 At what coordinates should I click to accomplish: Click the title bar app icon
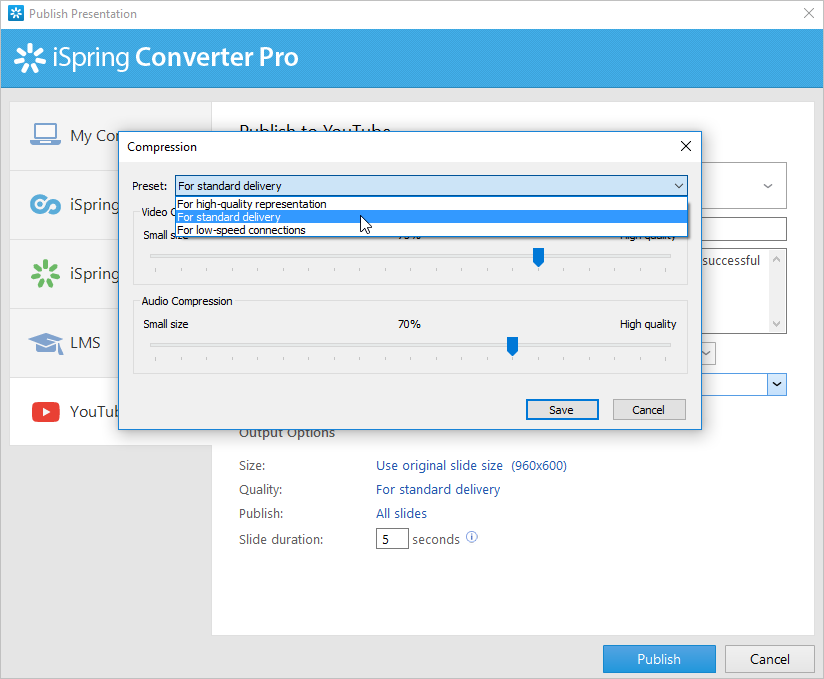click(16, 13)
